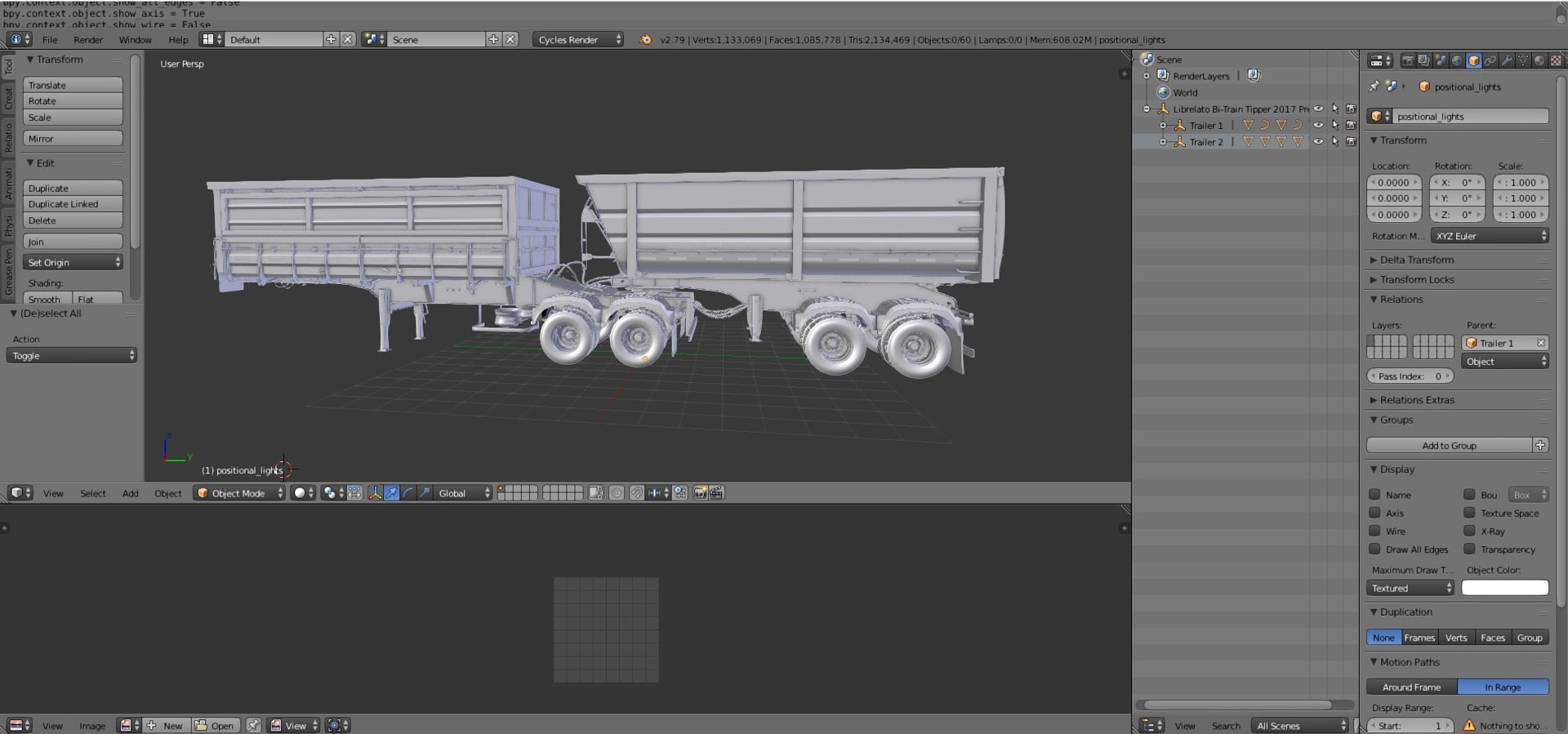The height and width of the screenshot is (734, 1568).
Task: Enable the Name display checkbox
Action: pos(1374,495)
